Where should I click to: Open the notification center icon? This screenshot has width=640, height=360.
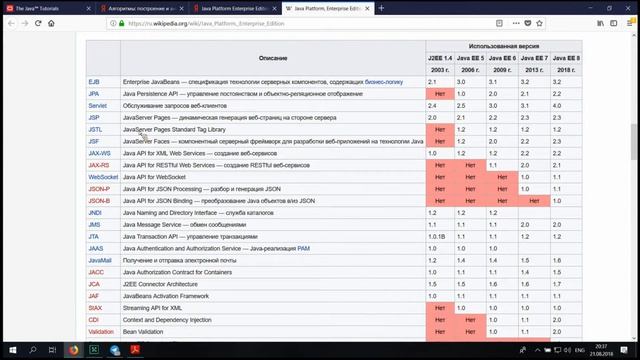pyautogui.click(x=624, y=350)
